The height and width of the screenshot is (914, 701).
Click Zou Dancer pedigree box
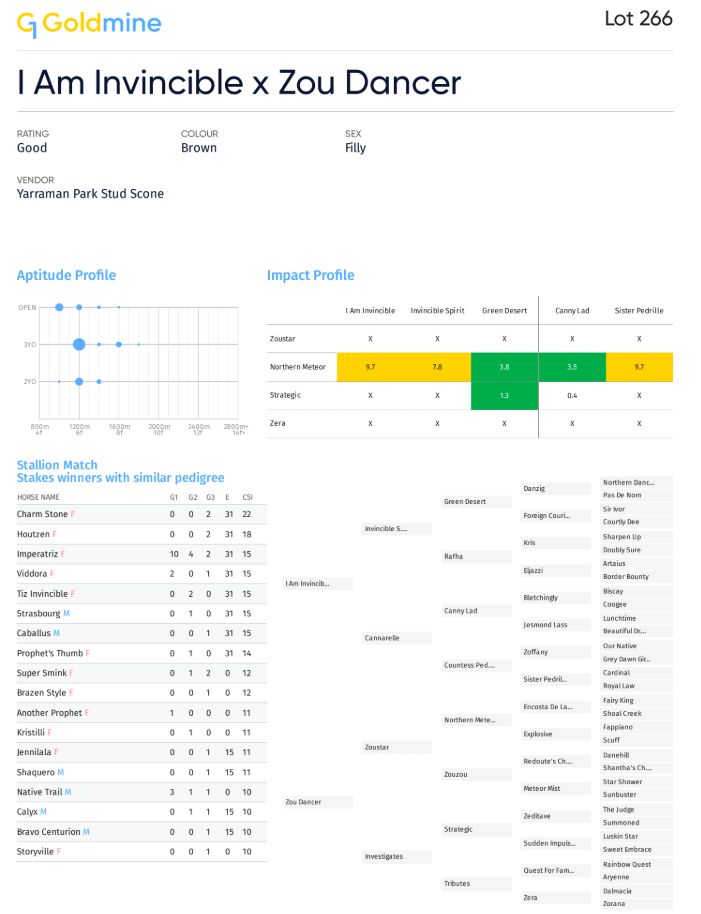click(318, 802)
